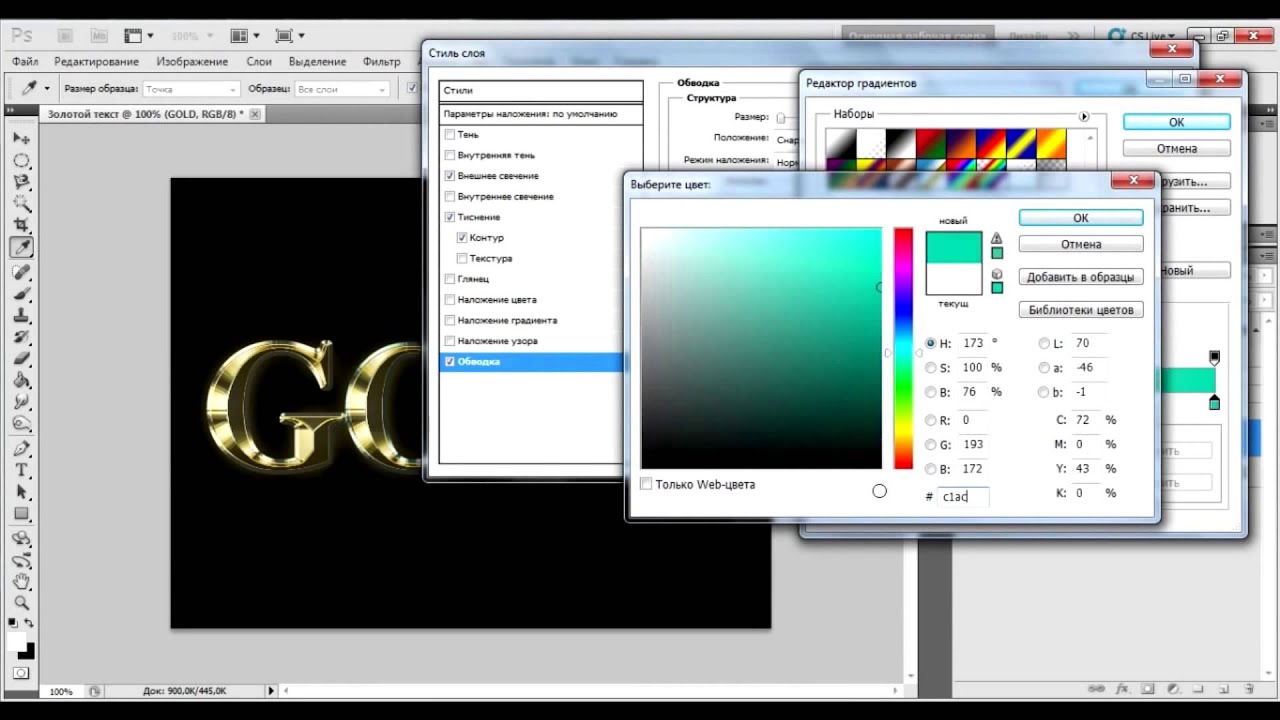Open the gradient presets flyout menu arrow
Image resolution: width=1280 pixels, height=720 pixels.
1084,116
